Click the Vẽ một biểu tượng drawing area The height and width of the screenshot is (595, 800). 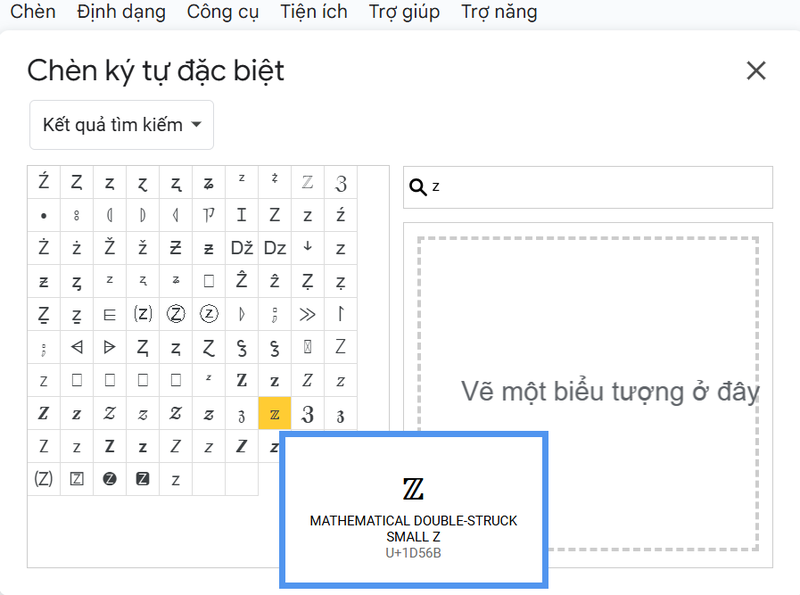pyautogui.click(x=588, y=394)
